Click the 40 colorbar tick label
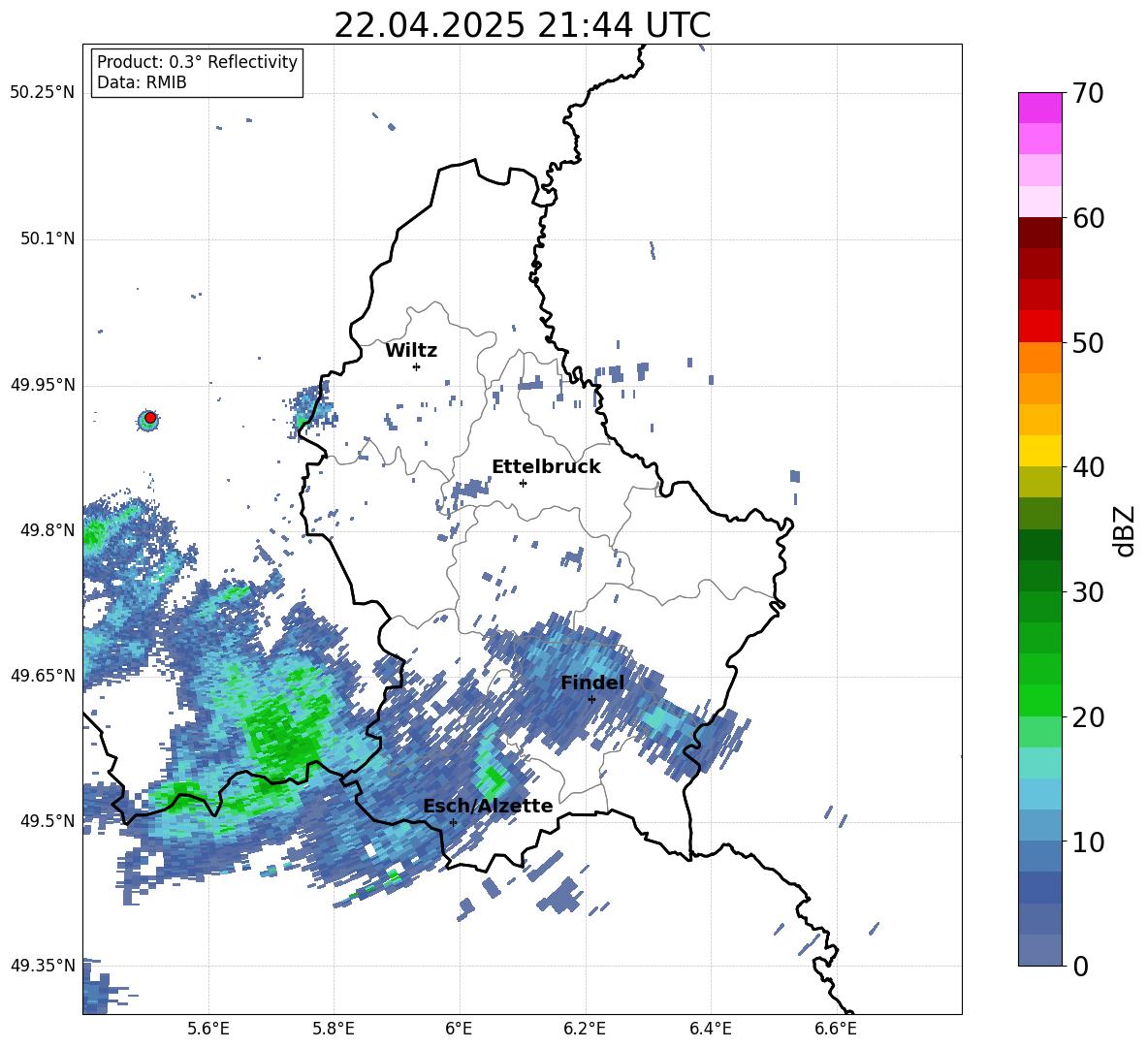 point(1088,467)
